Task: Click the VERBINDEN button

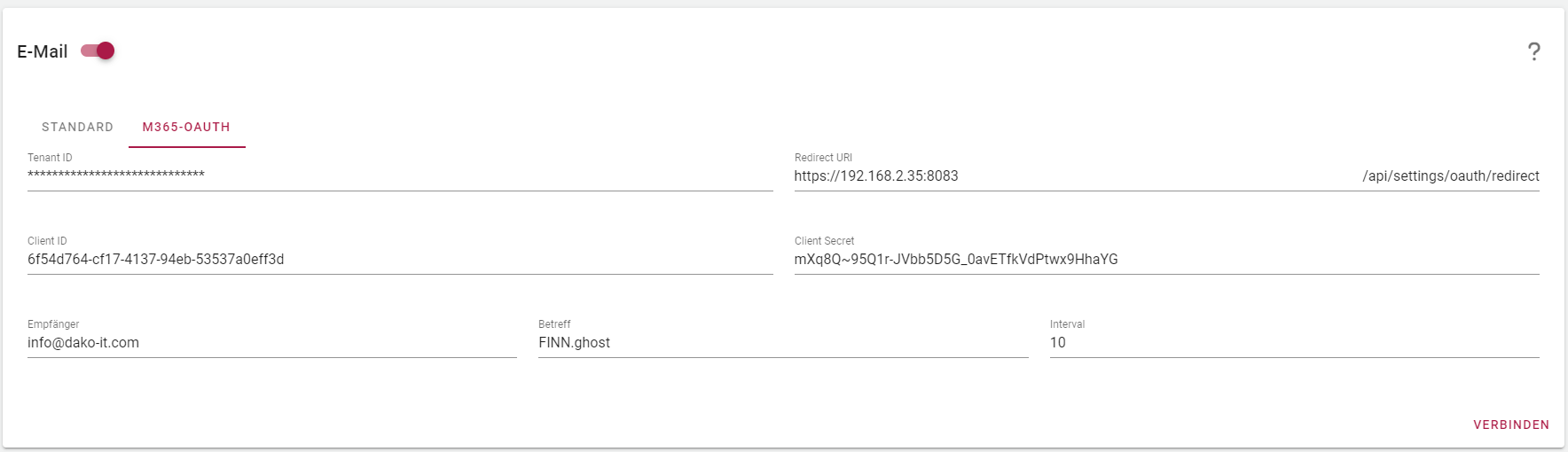Action: [1511, 425]
